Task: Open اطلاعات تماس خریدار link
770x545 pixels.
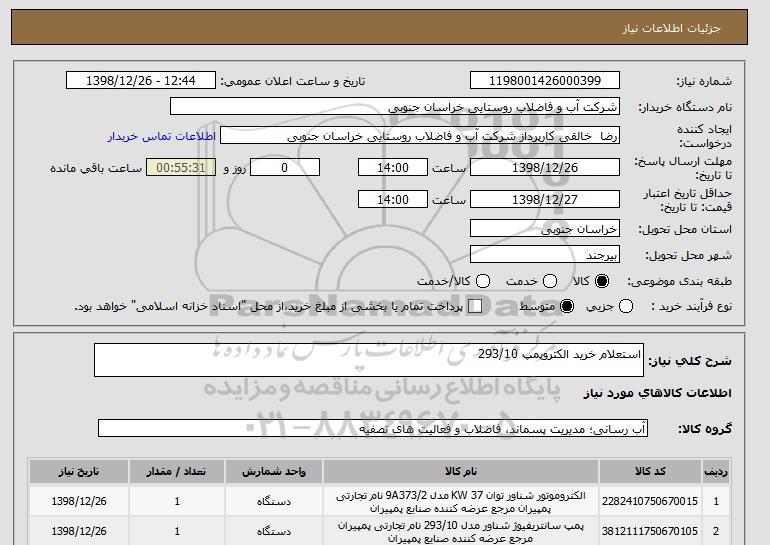Action: 162,136
